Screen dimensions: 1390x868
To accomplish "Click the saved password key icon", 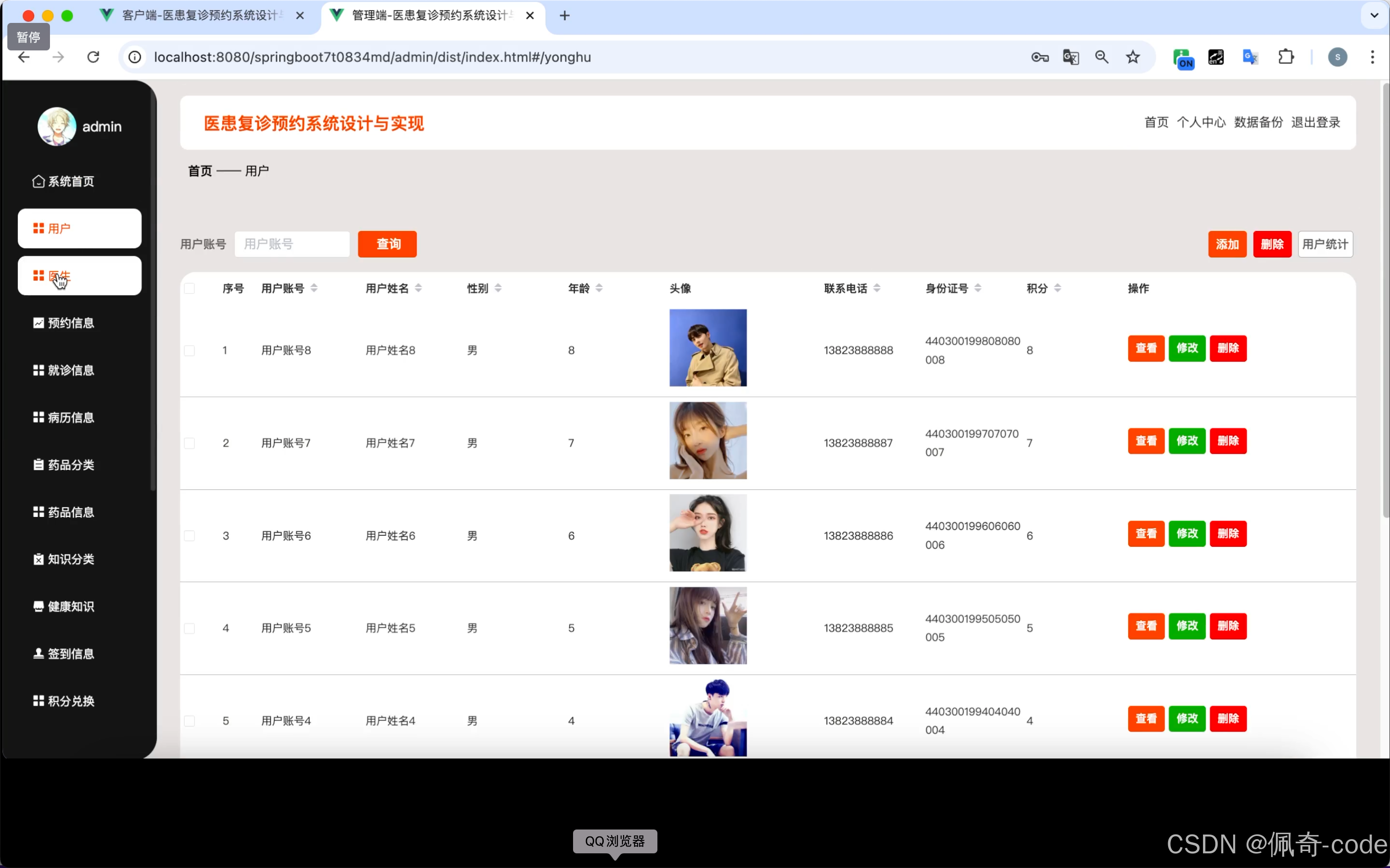I will tap(1040, 57).
